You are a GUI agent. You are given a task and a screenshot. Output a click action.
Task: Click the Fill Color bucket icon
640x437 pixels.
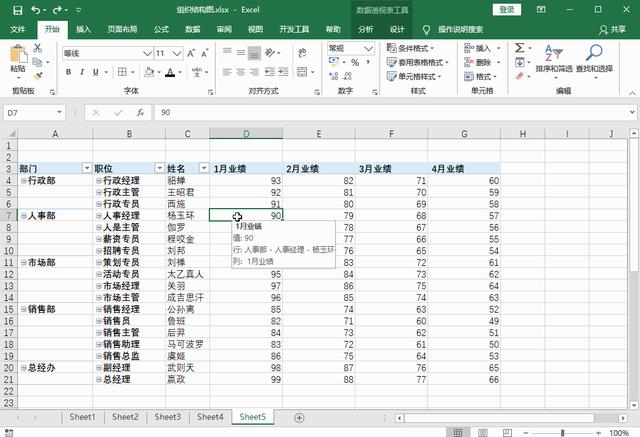[x=149, y=72]
